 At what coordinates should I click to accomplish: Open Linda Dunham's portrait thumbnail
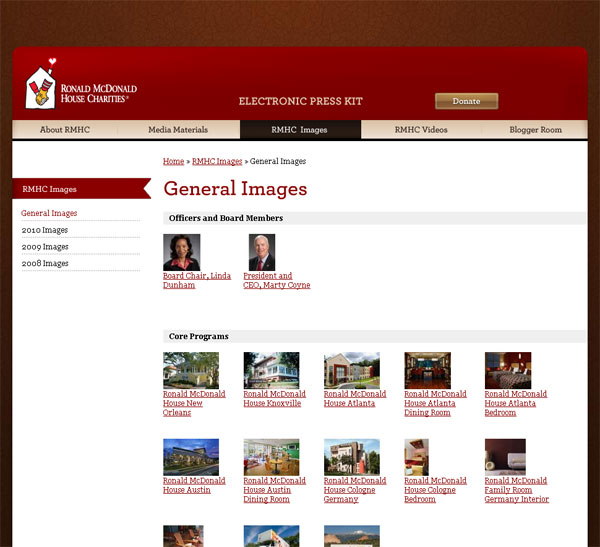tap(181, 252)
